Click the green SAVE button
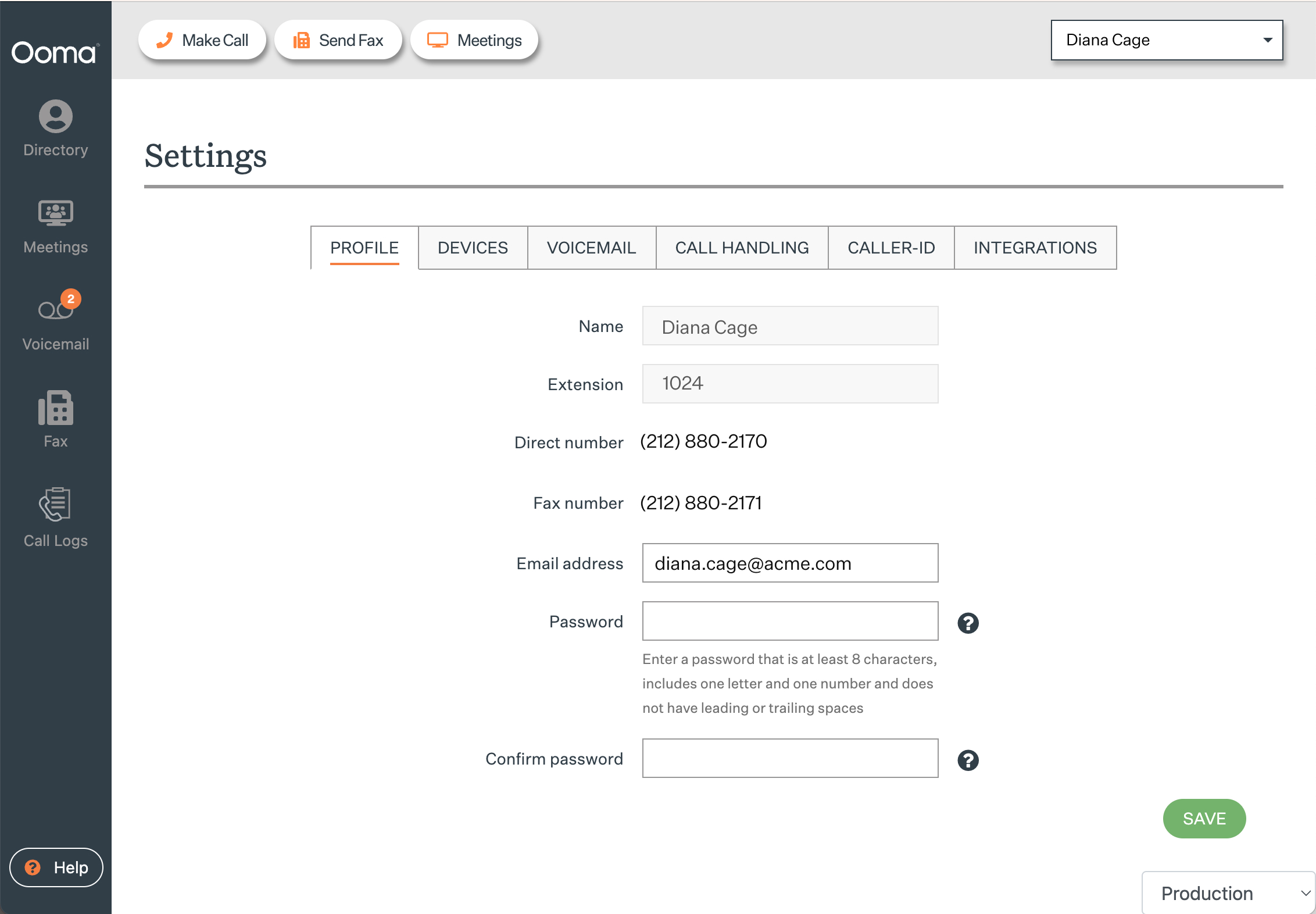This screenshot has height=914, width=1316. pyautogui.click(x=1204, y=818)
